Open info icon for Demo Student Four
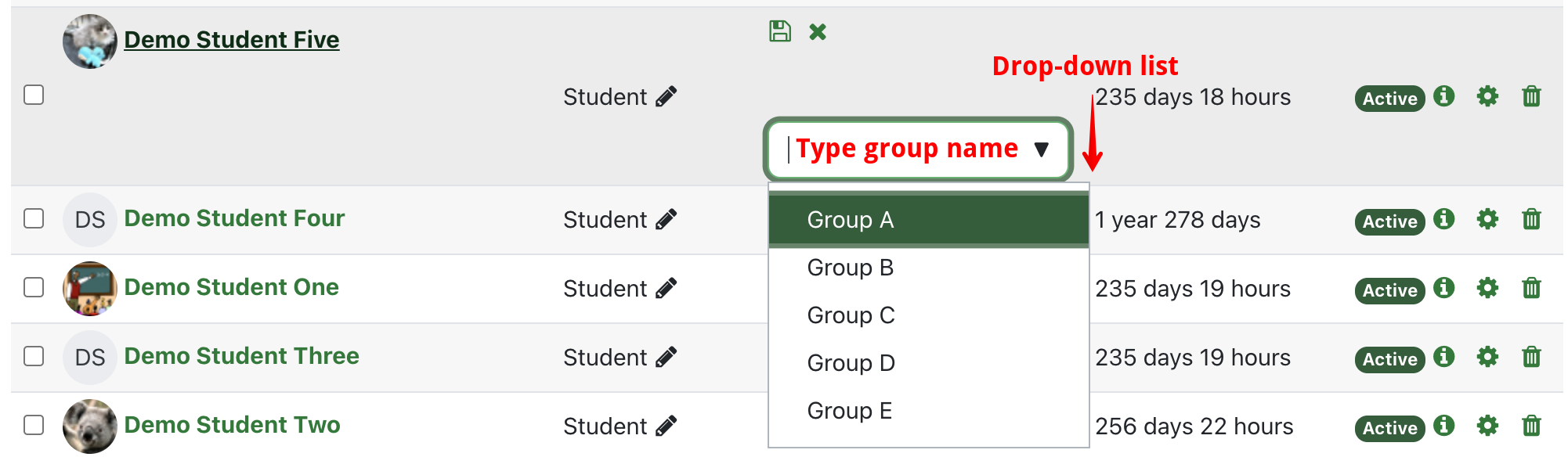Image resolution: width=1568 pixels, height=457 pixels. pyautogui.click(x=1443, y=219)
